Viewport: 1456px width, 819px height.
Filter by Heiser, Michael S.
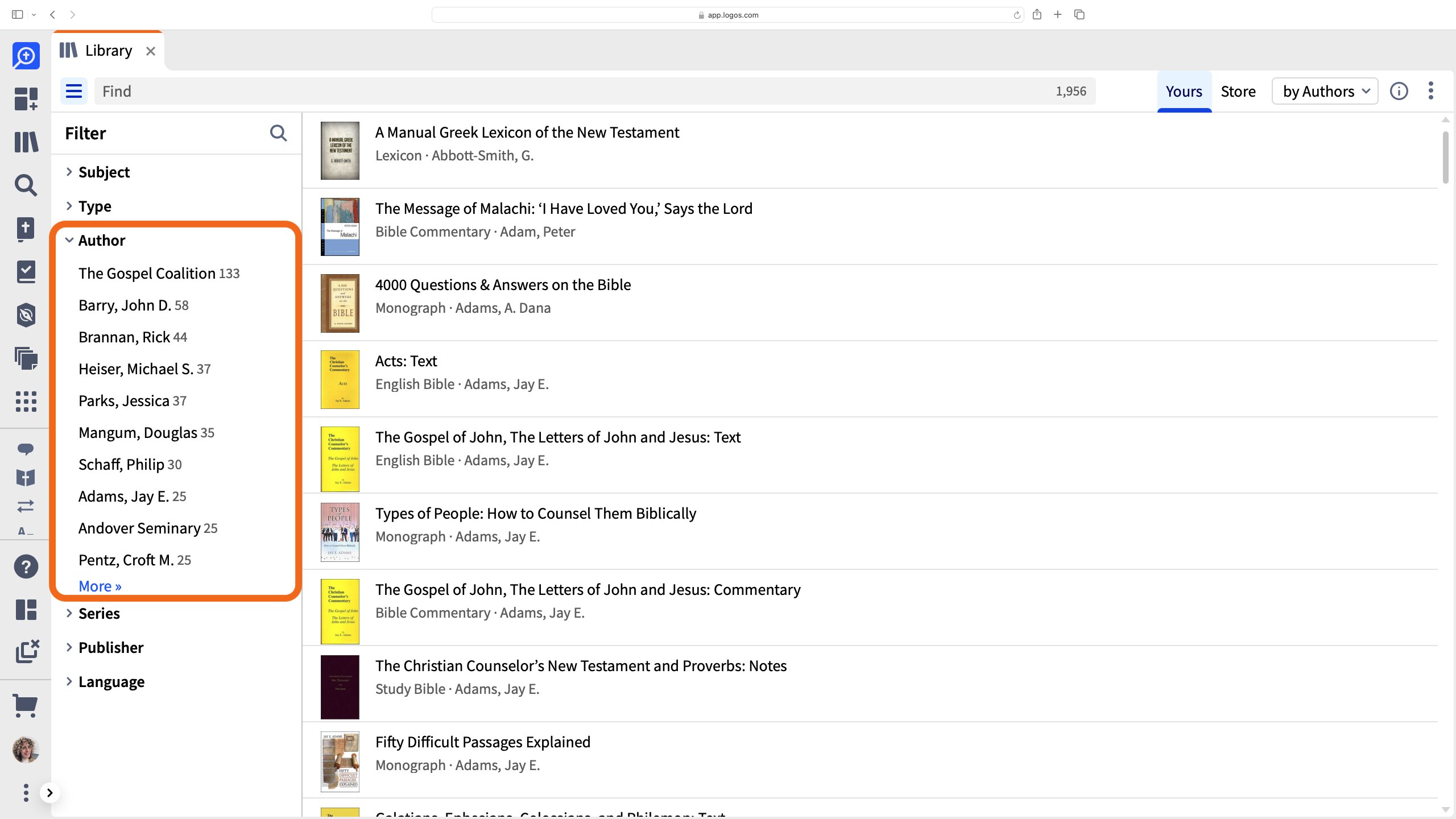[144, 369]
